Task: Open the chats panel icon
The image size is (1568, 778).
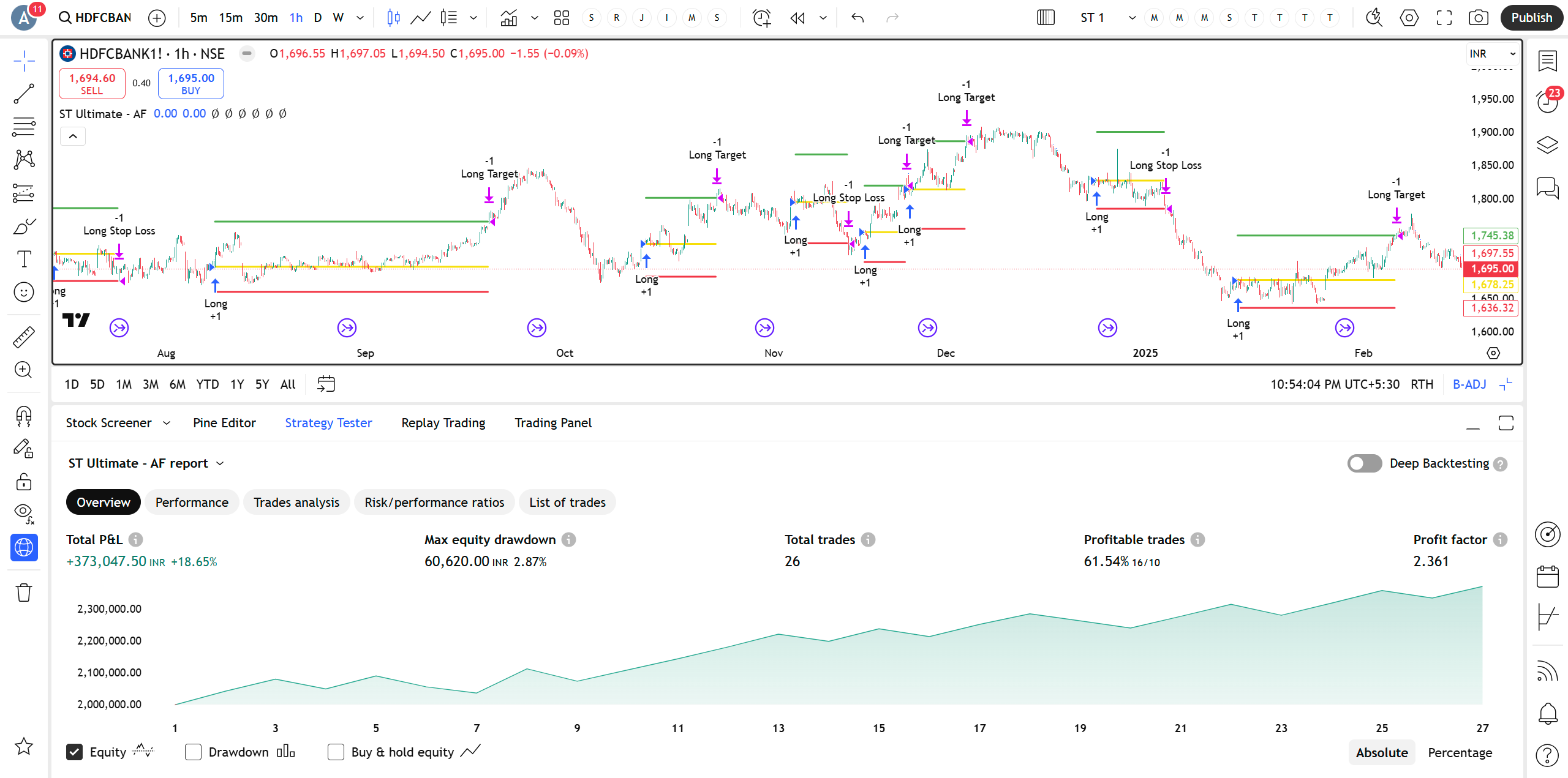Action: coord(1547,187)
